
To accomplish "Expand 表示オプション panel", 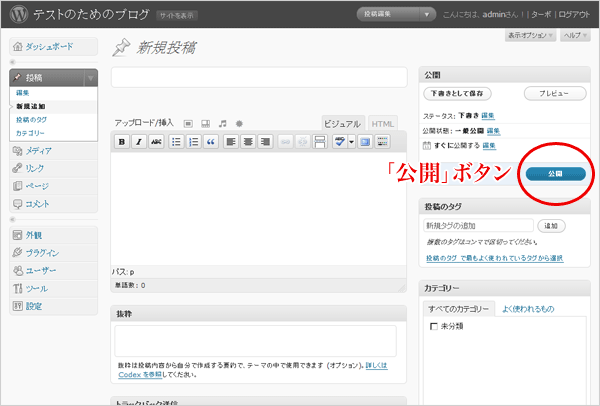I will [530, 35].
